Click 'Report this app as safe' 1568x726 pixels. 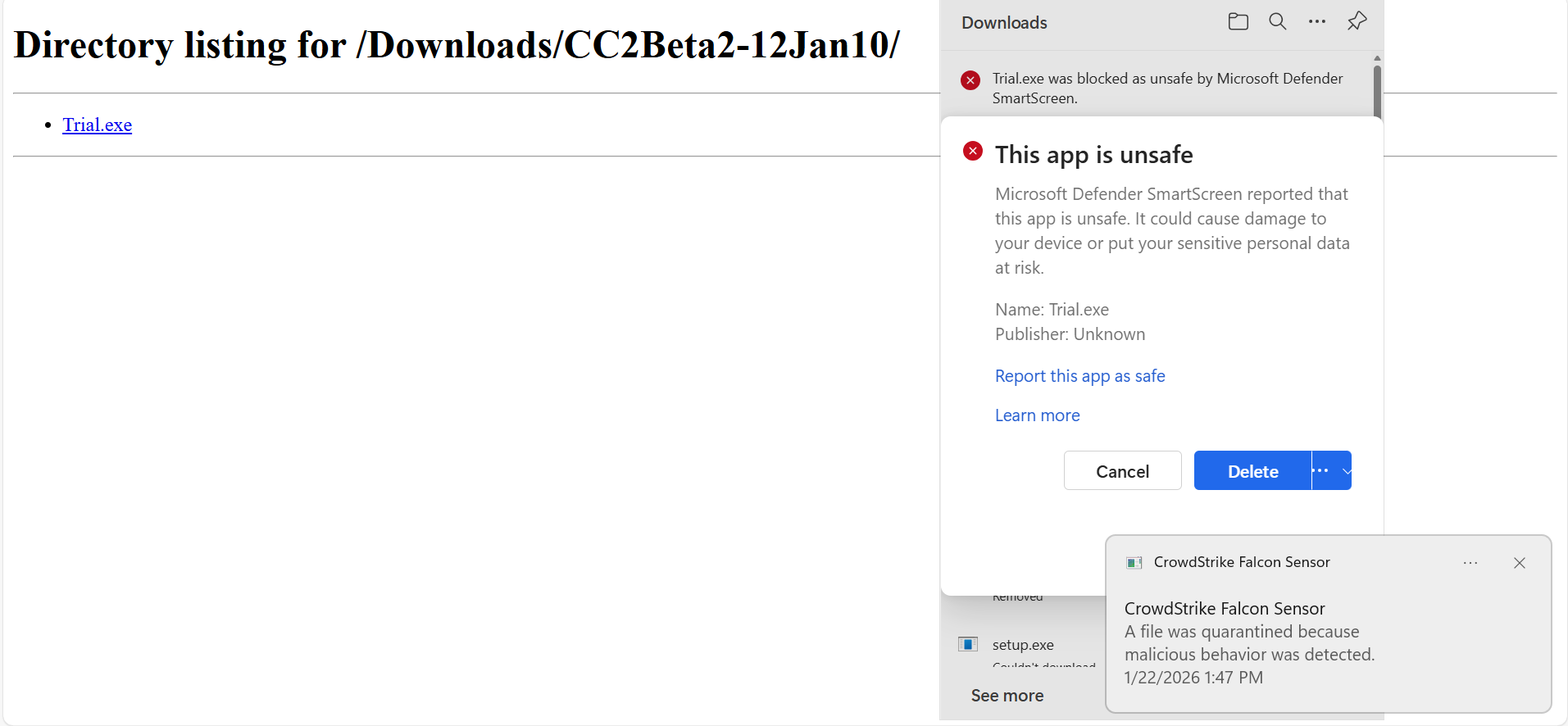point(1079,376)
